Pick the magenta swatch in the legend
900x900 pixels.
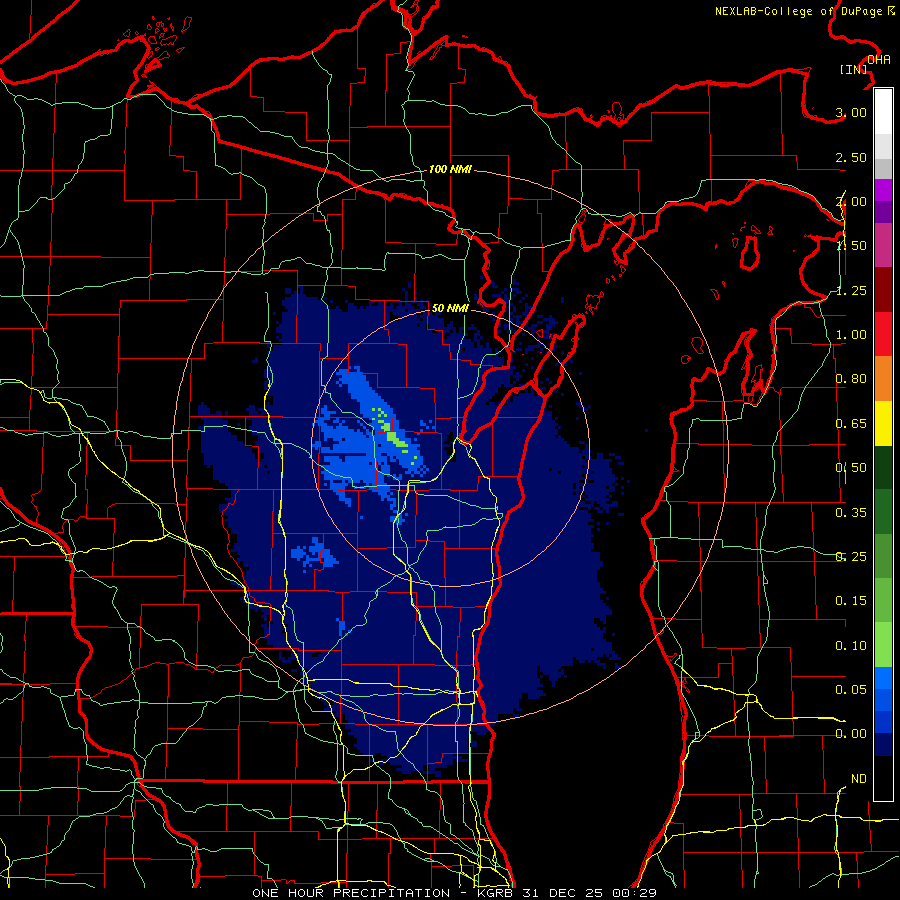[883, 190]
